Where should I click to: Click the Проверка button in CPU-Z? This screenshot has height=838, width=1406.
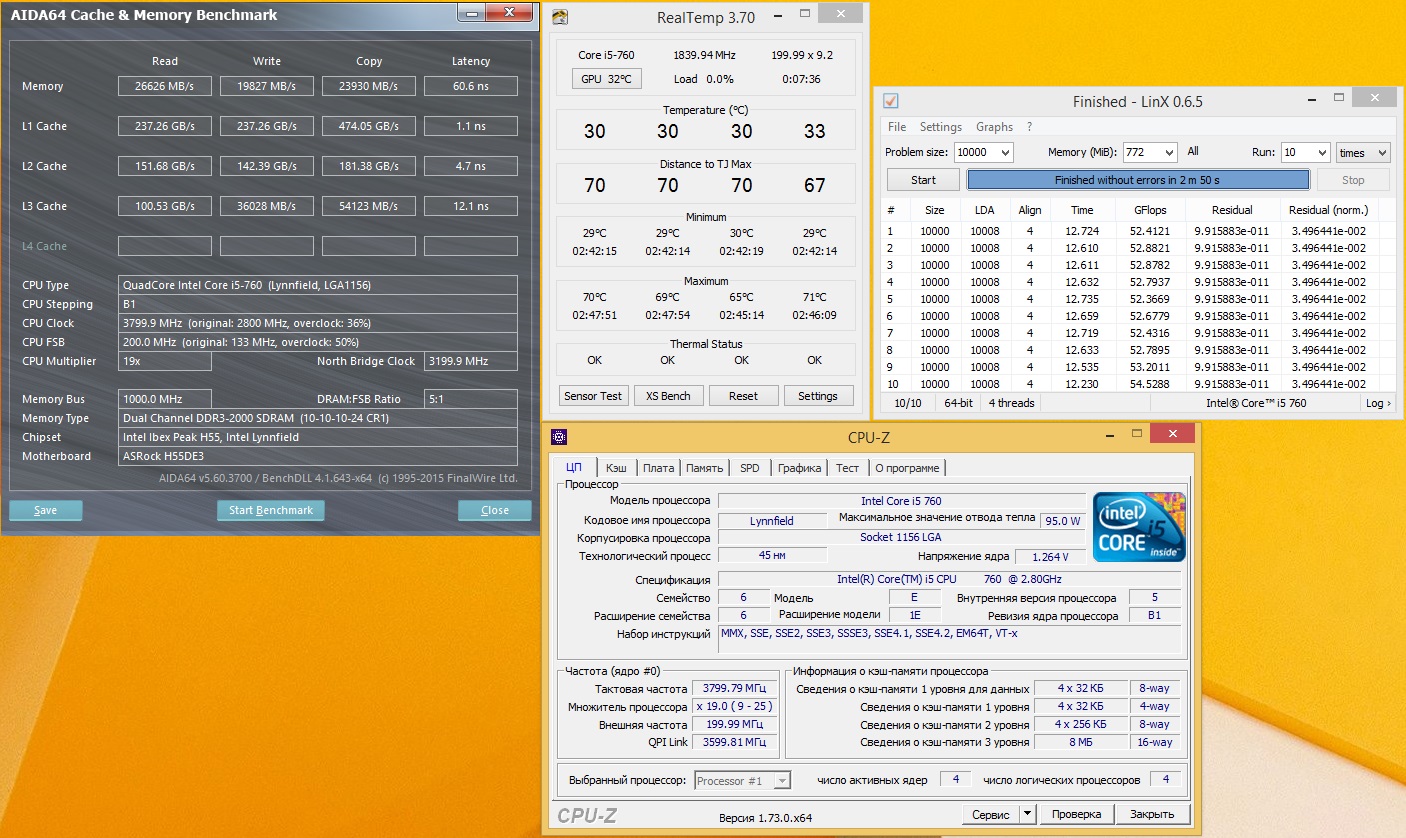click(1076, 814)
